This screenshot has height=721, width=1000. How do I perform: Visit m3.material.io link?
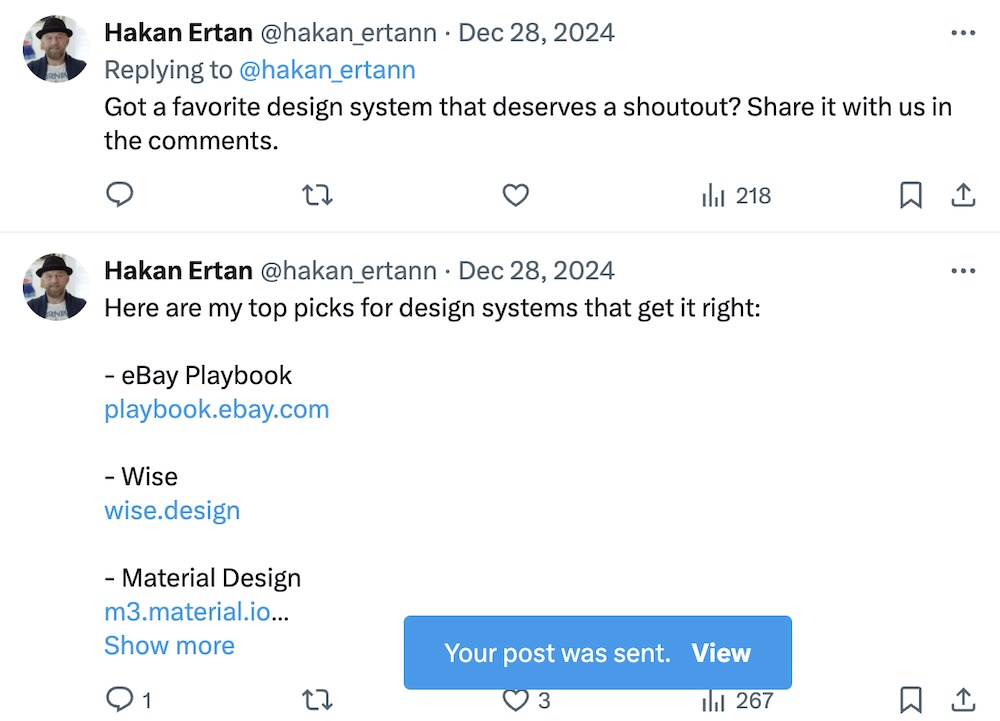tap(187, 612)
